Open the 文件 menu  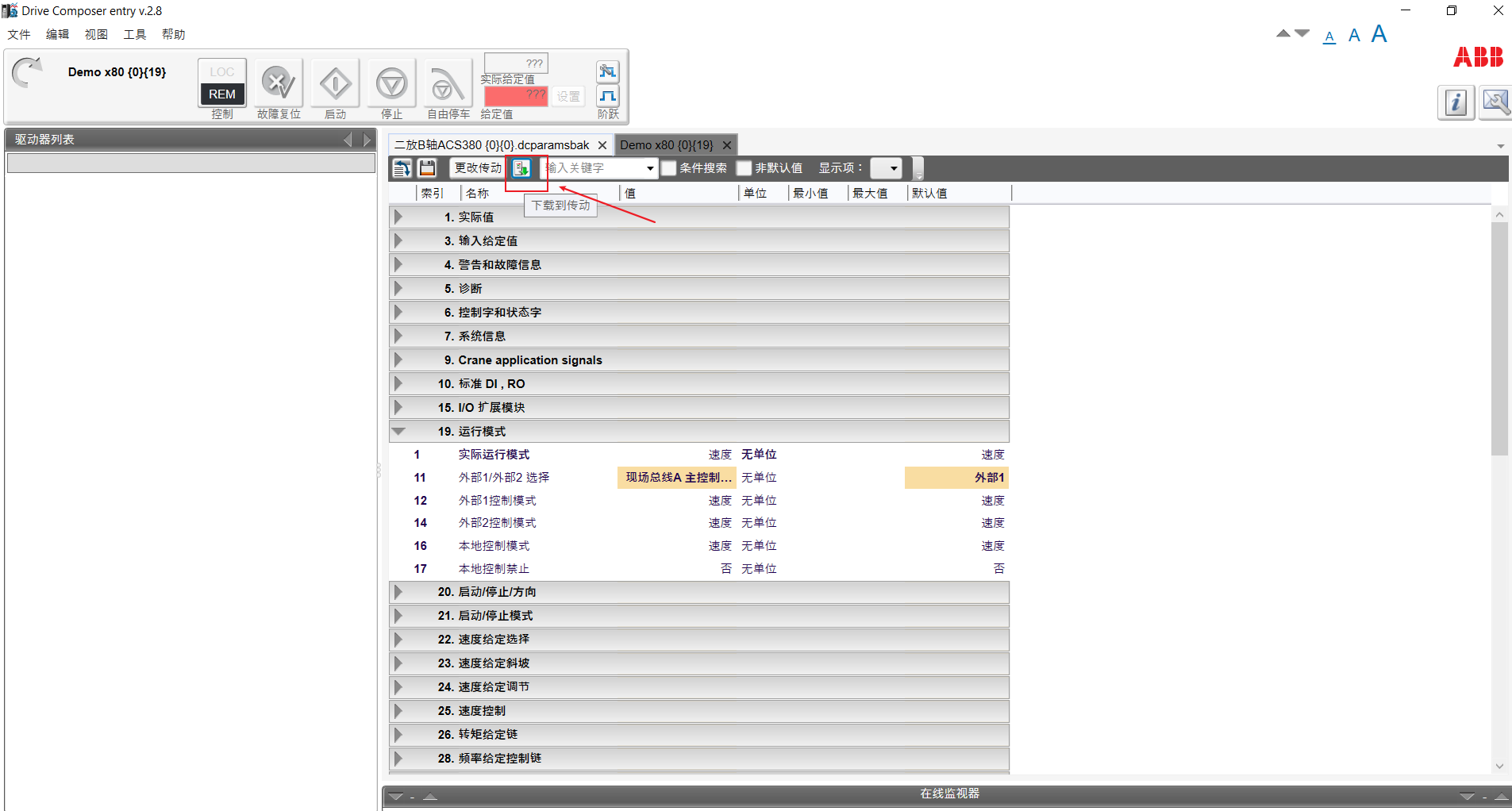19,34
